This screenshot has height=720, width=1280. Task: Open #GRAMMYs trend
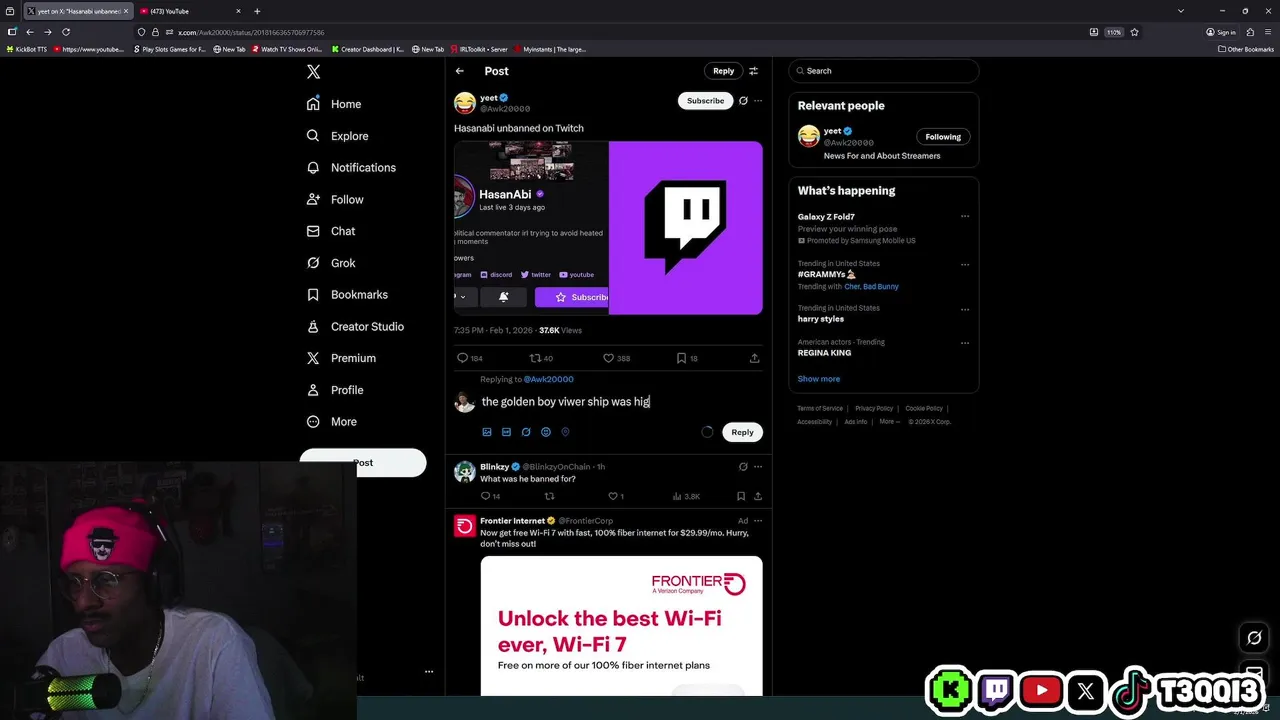pyautogui.click(x=827, y=274)
